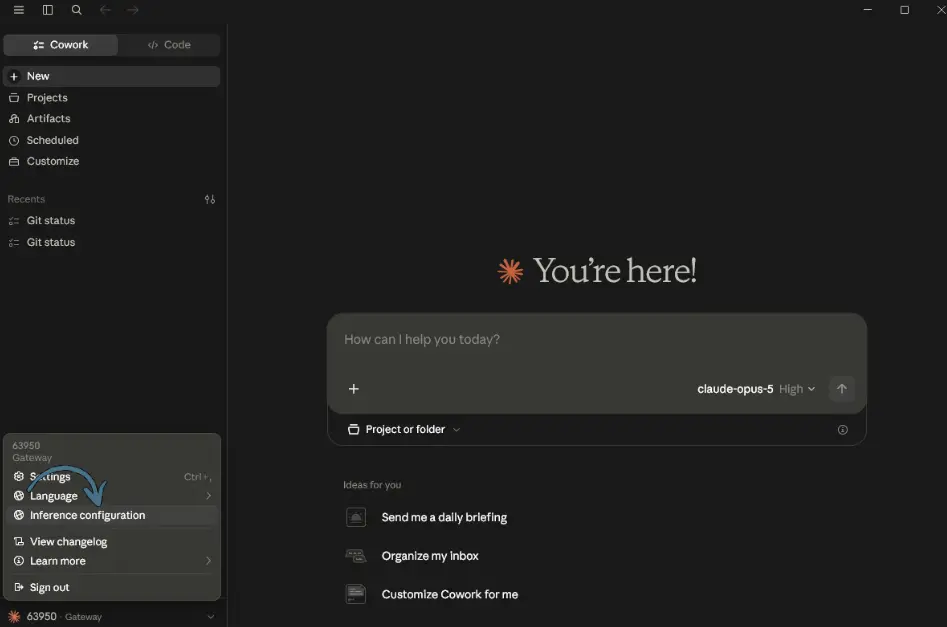The height and width of the screenshot is (627, 947).
Task: Click the Customize Cowork idea icon
Action: [356, 594]
